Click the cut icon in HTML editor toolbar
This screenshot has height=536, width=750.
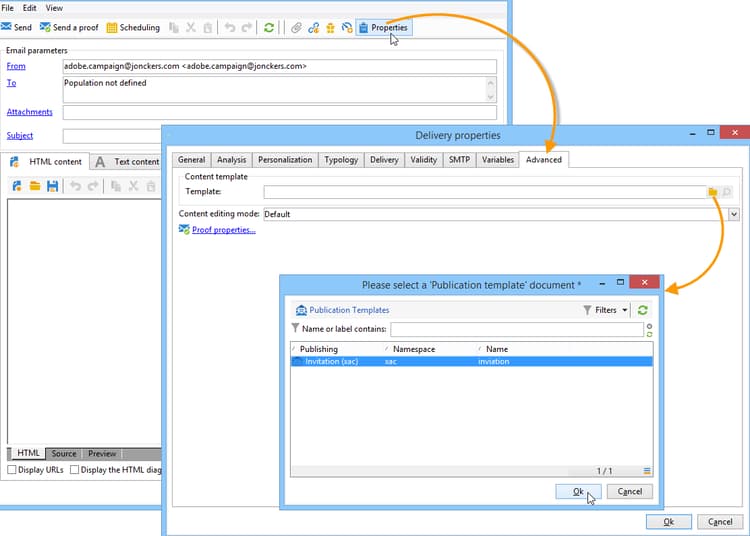[x=133, y=186]
